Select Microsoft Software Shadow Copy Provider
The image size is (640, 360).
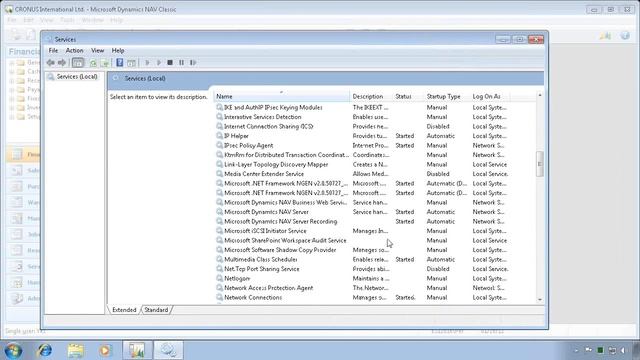[362, 250]
